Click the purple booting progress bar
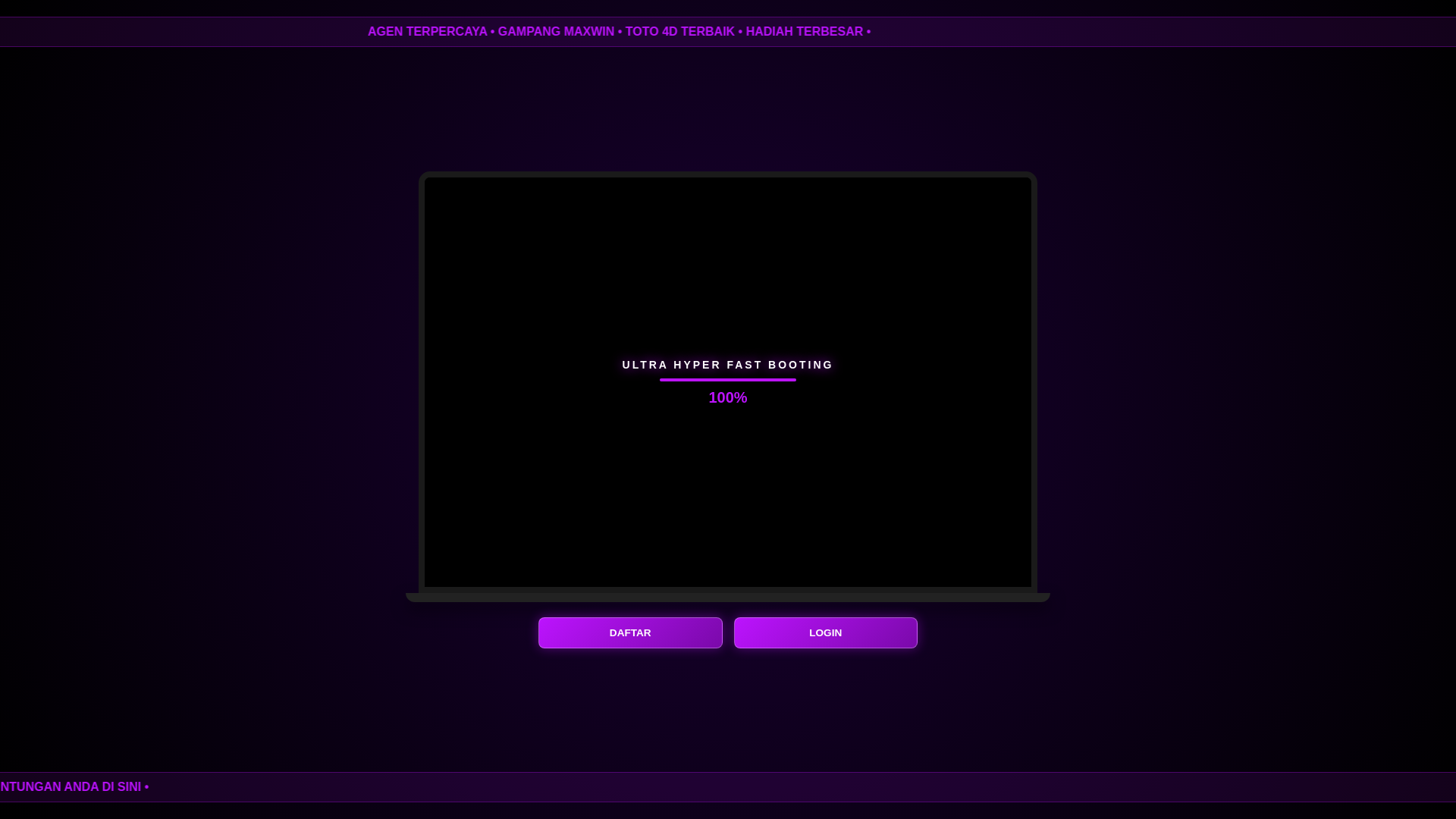The image size is (1456, 819). (x=727, y=380)
